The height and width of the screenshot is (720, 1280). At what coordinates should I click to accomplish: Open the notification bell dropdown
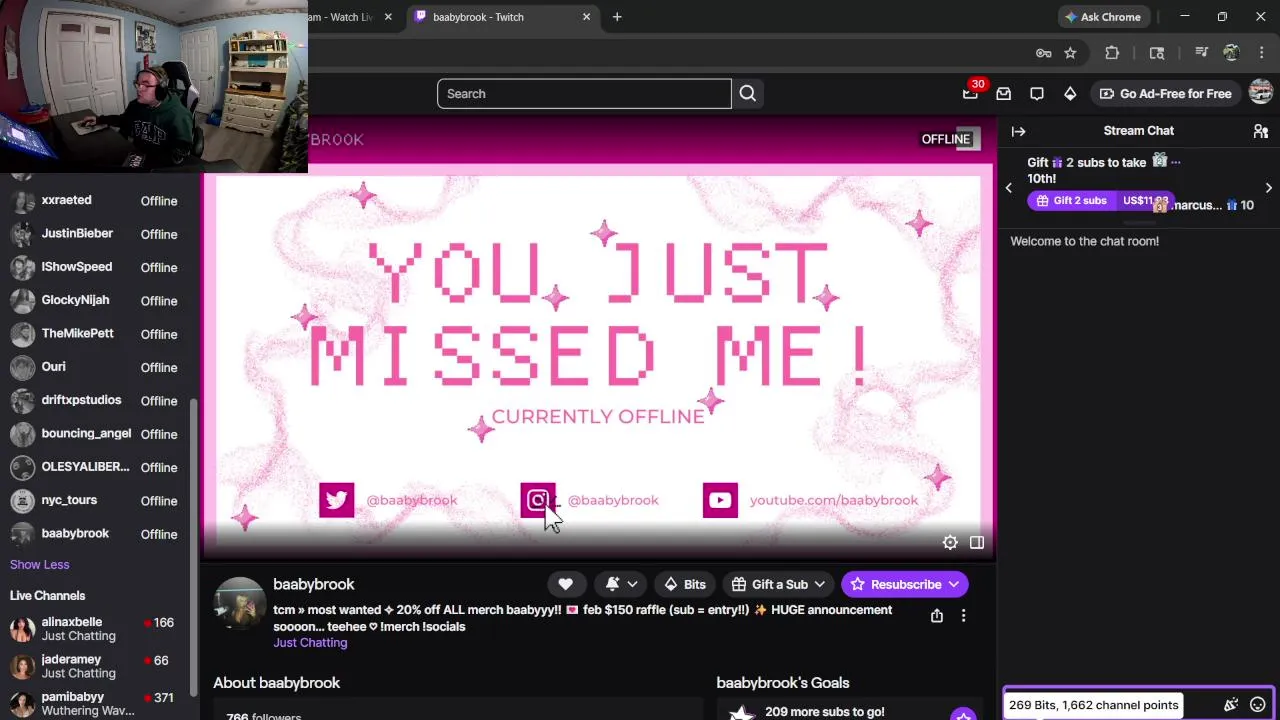[x=621, y=585]
